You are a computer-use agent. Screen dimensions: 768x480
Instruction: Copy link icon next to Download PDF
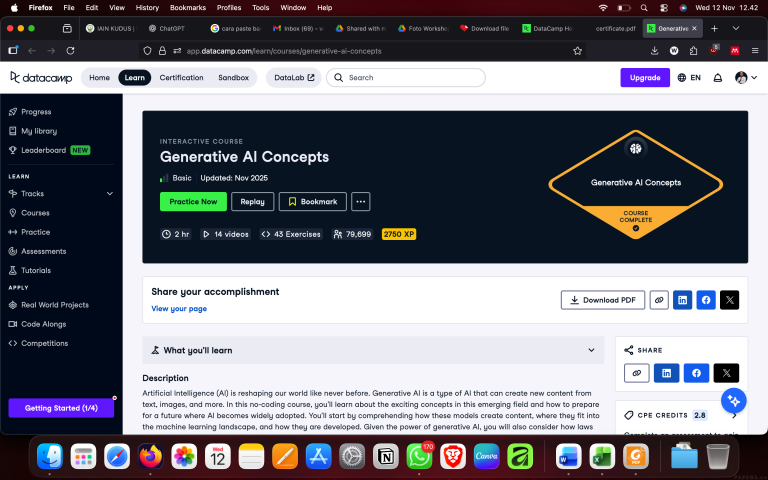[659, 300]
